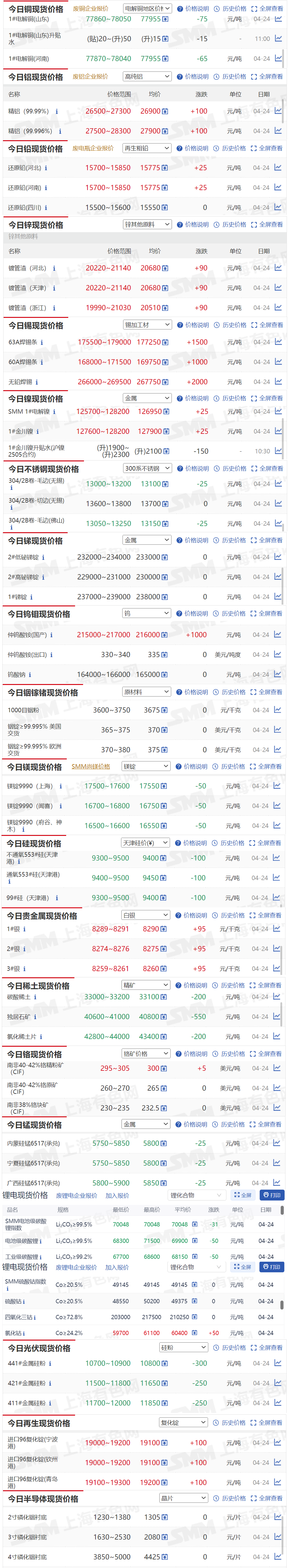289x1568 pixels.
Task: Click info icon beside 精铝 (99.996%)
Action: click(60, 131)
